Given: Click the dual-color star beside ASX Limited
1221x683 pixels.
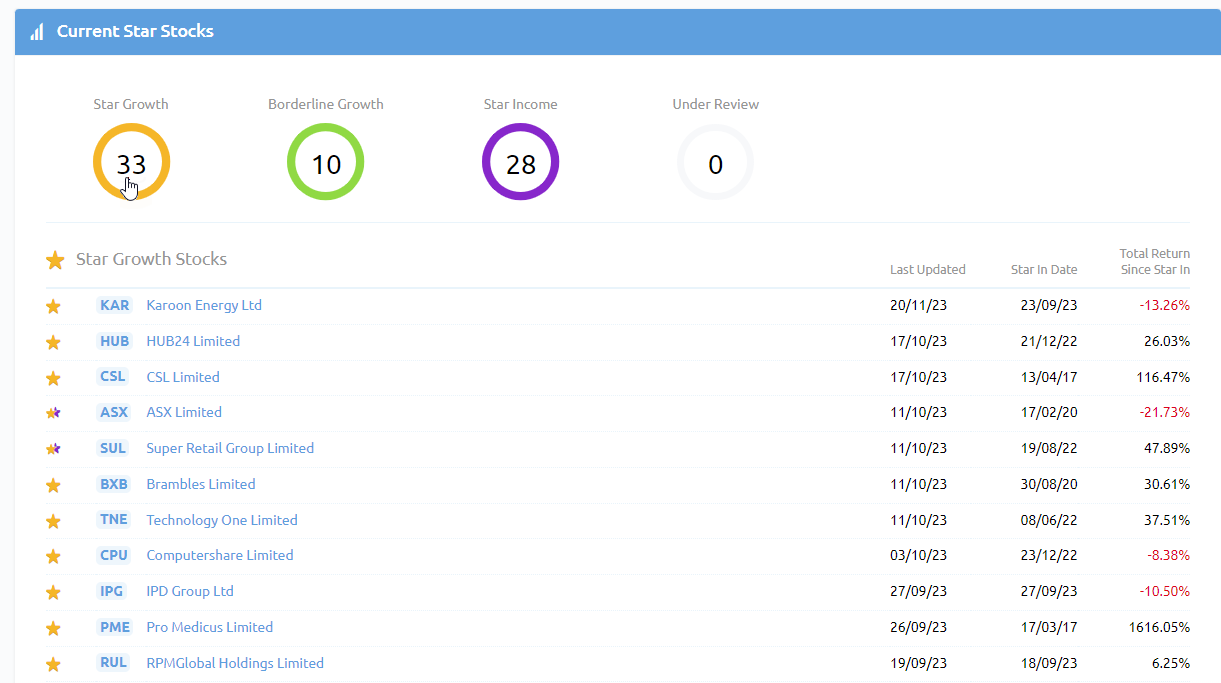Looking at the screenshot, I should (x=54, y=413).
